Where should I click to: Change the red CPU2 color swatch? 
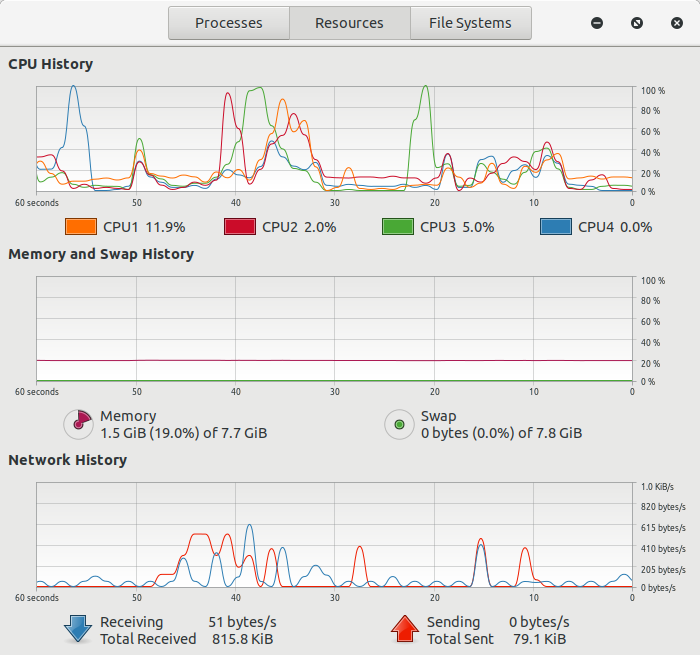240,227
